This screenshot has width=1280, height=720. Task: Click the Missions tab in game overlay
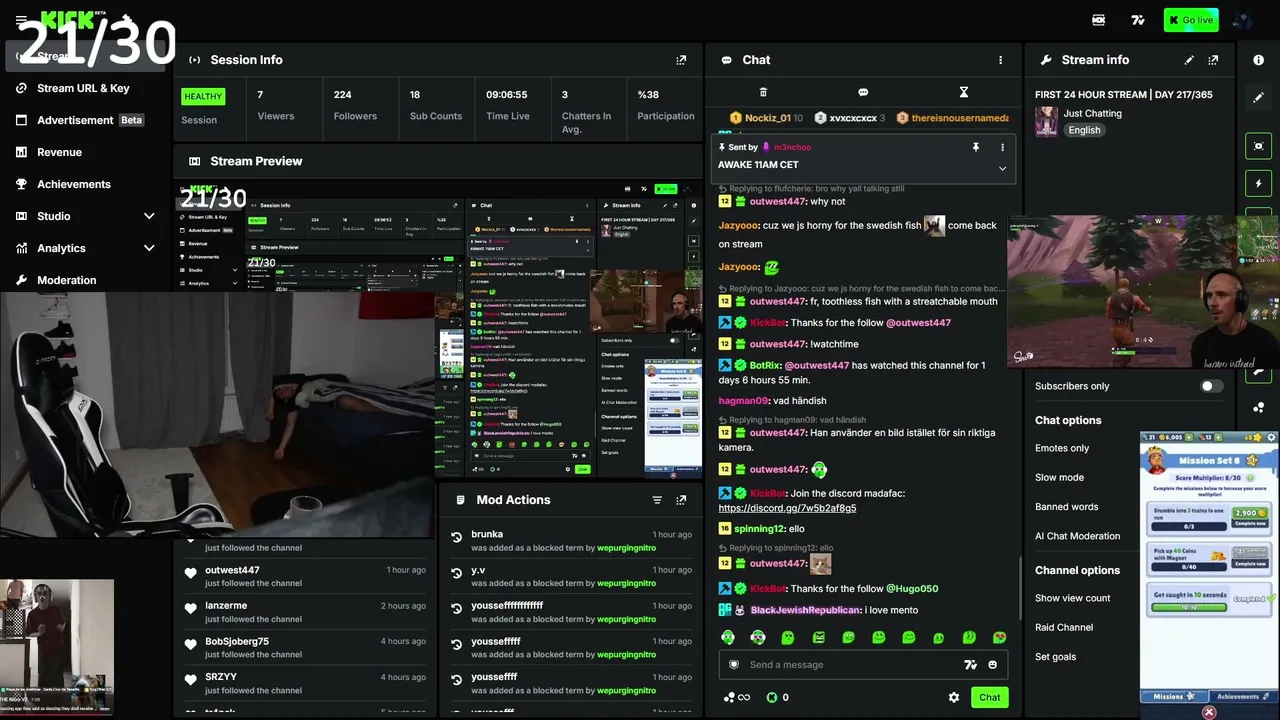(1174, 697)
